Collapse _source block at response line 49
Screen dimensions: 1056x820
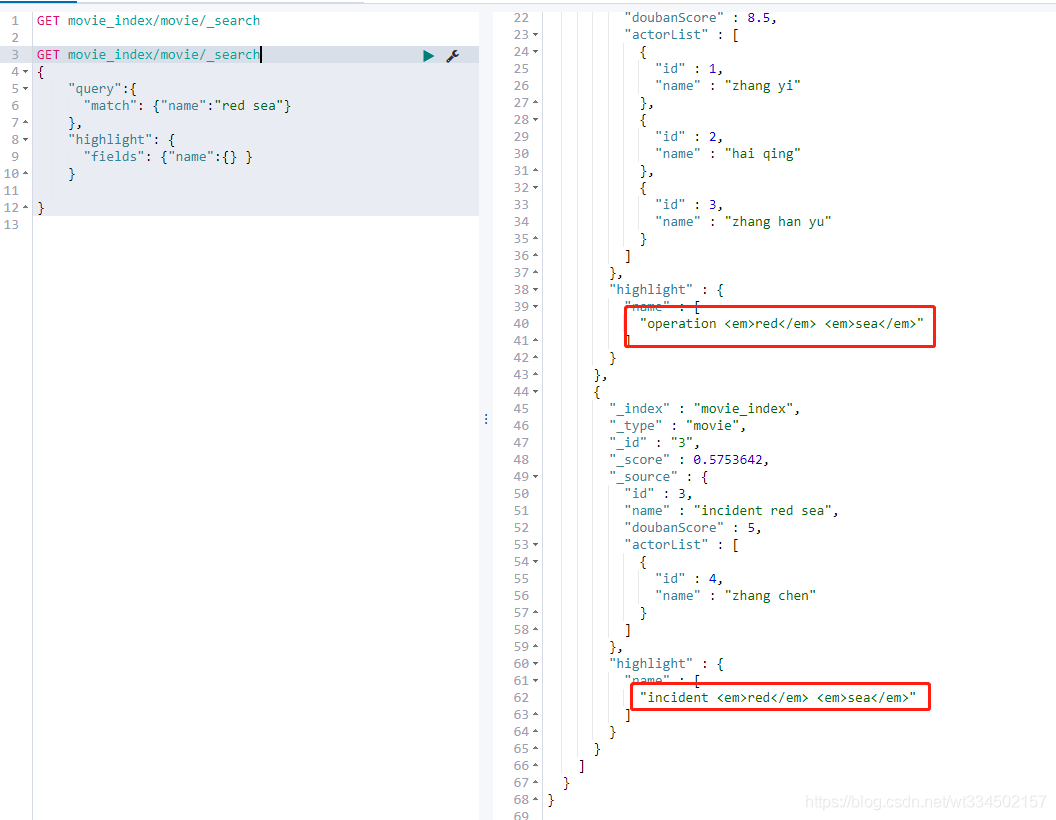click(x=535, y=477)
